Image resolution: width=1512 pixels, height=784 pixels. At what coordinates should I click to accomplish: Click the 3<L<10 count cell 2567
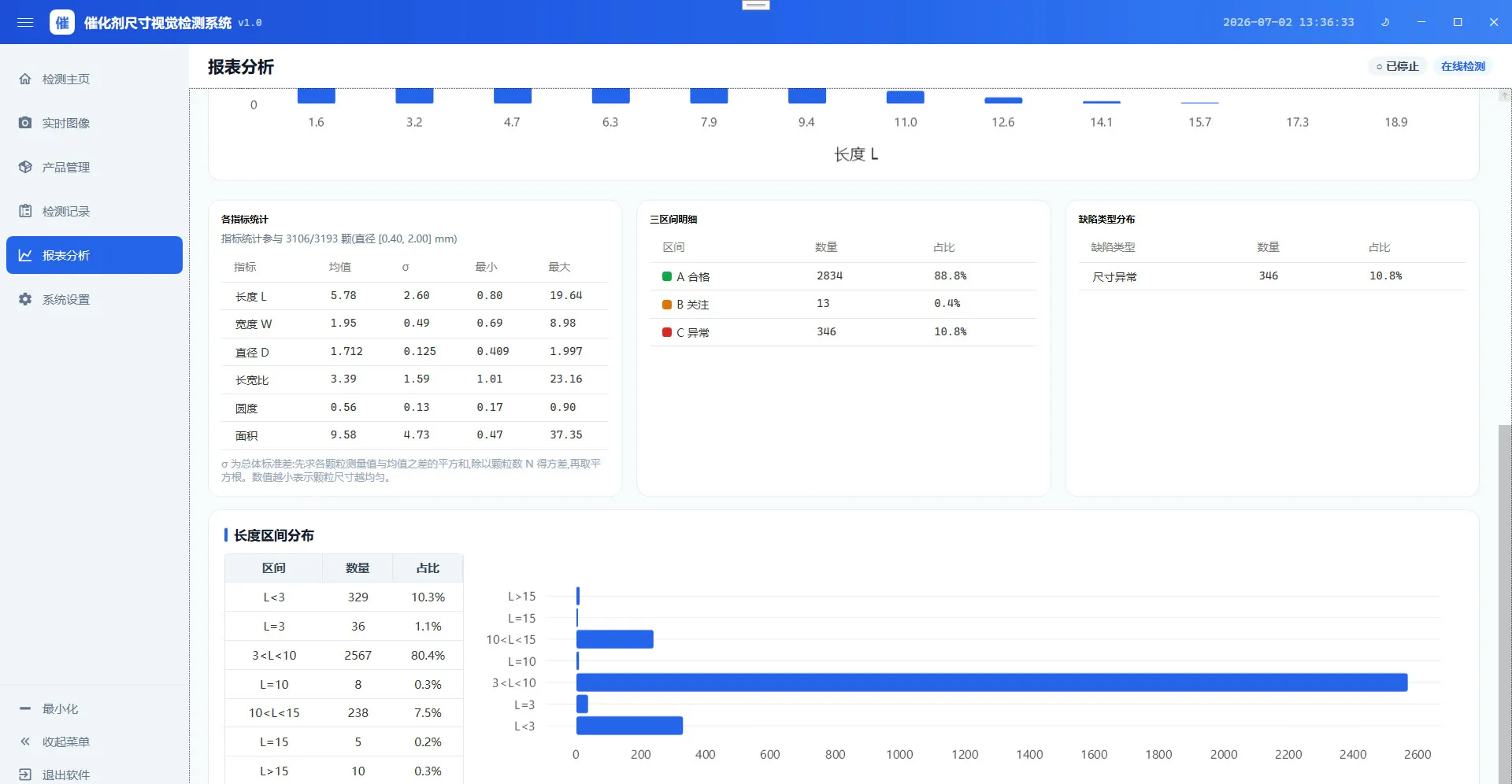click(358, 655)
